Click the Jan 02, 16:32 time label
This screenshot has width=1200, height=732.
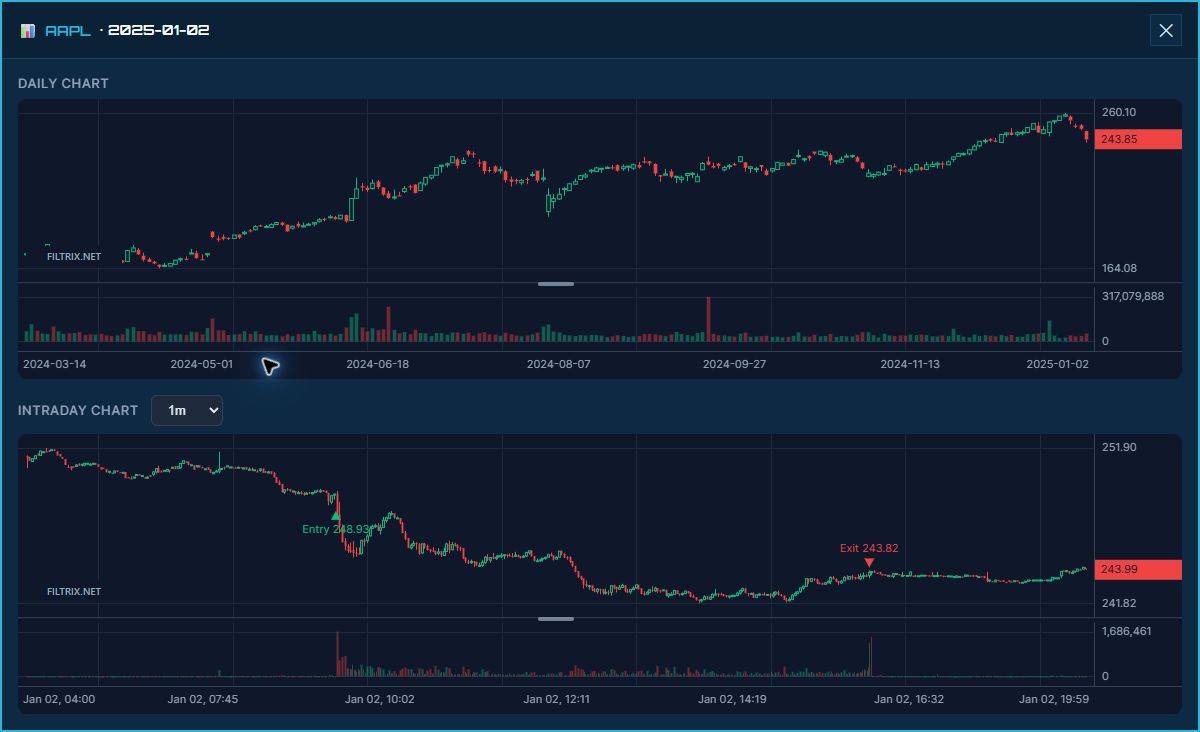[909, 699]
